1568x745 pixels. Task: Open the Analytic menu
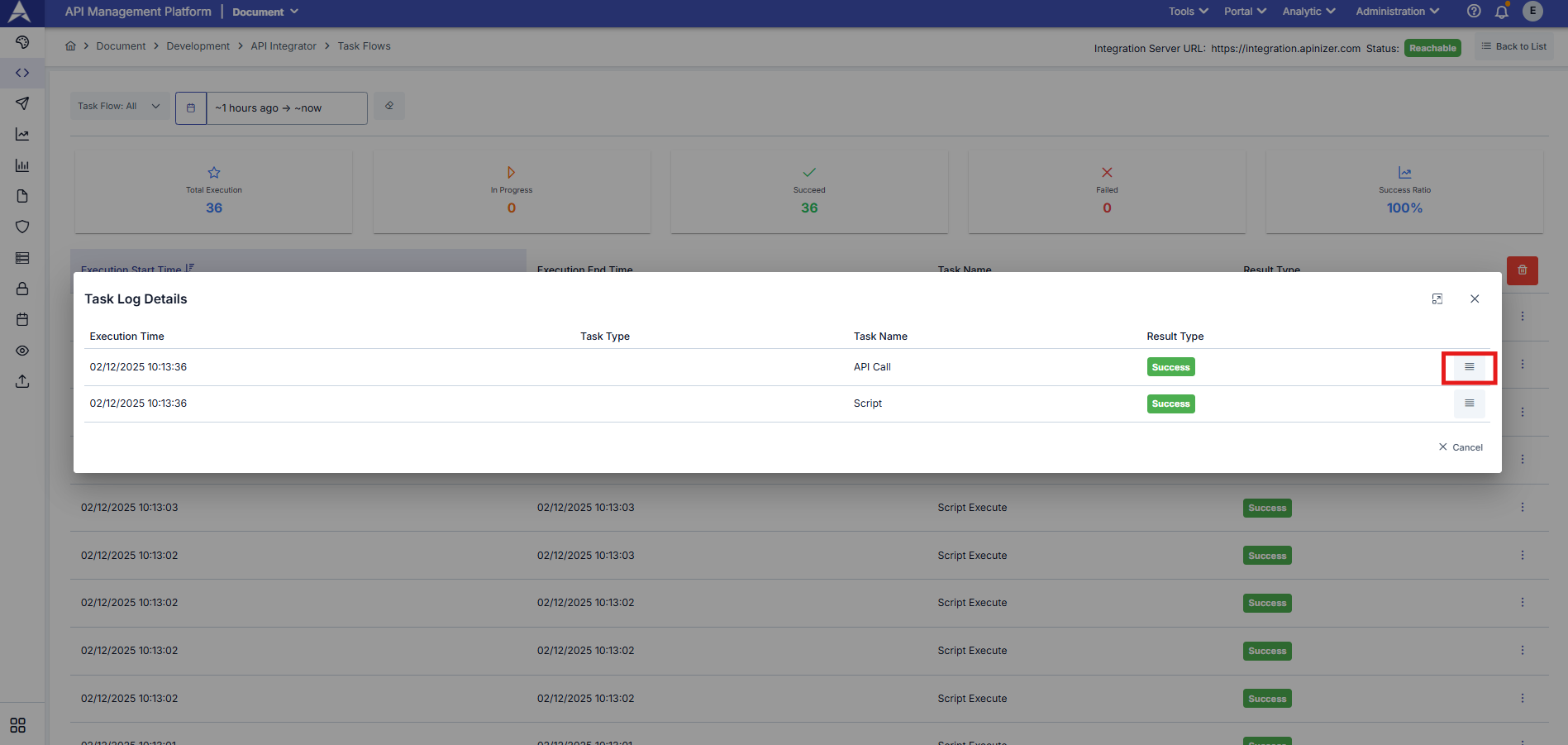(1308, 12)
